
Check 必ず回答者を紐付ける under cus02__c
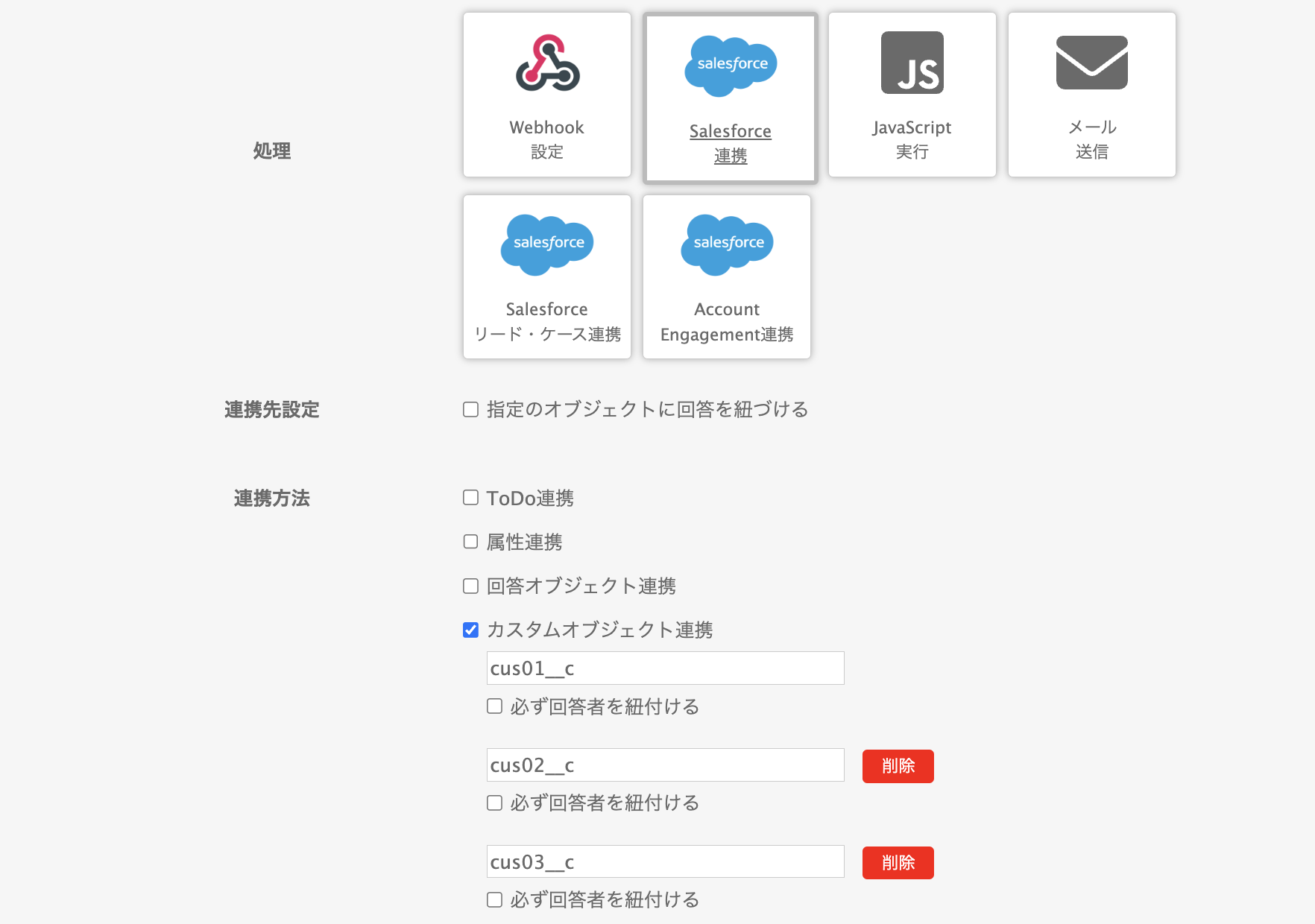click(494, 803)
